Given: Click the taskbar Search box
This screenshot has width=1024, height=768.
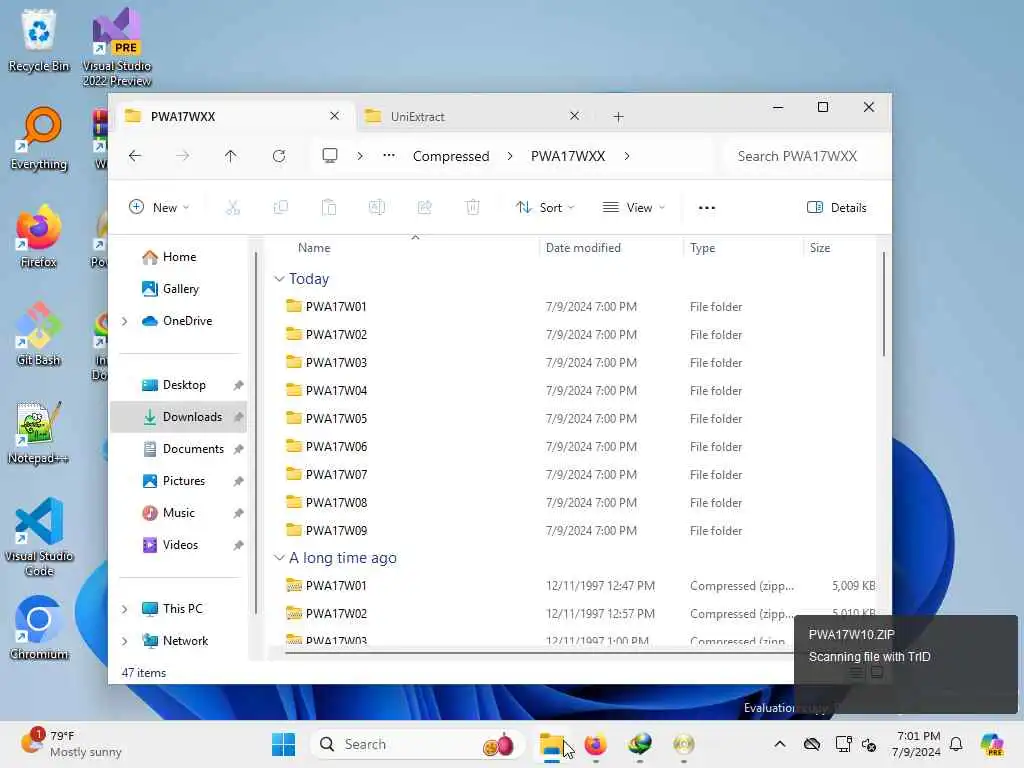Looking at the screenshot, I should (x=418, y=744).
